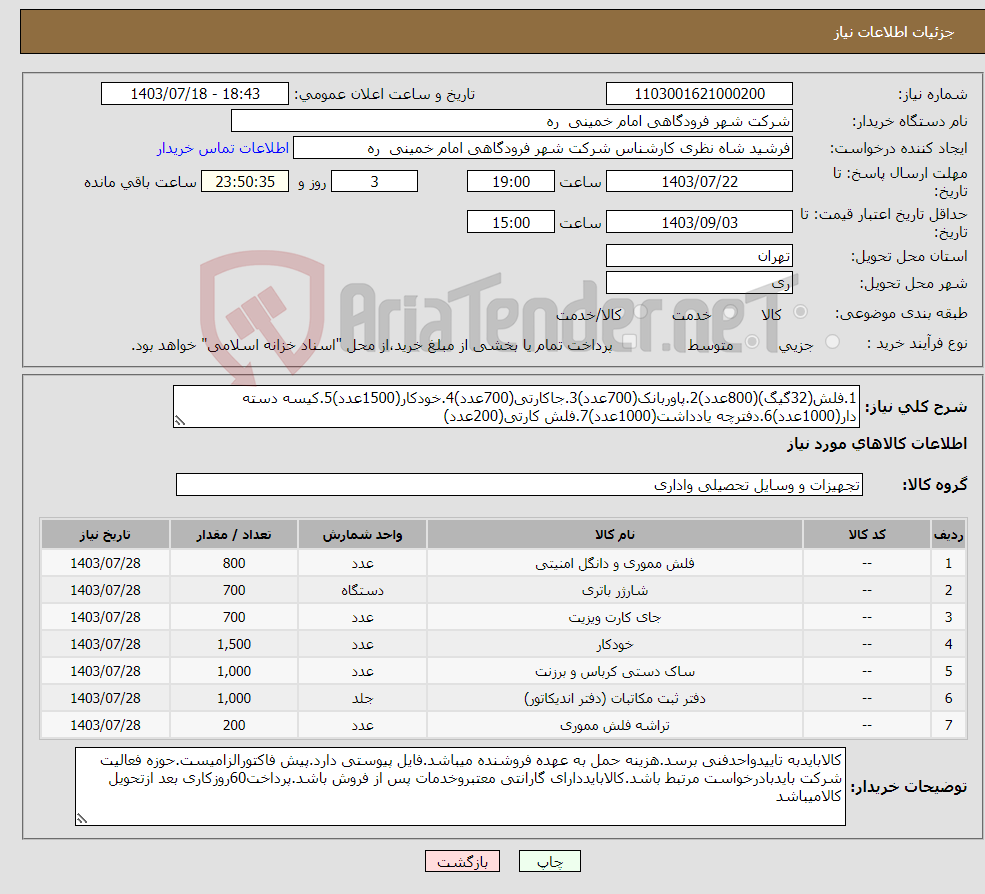Screen dimensions: 985x894
Task: Click the item name دفتر ثبت مکاتبات
Action: coord(614,699)
